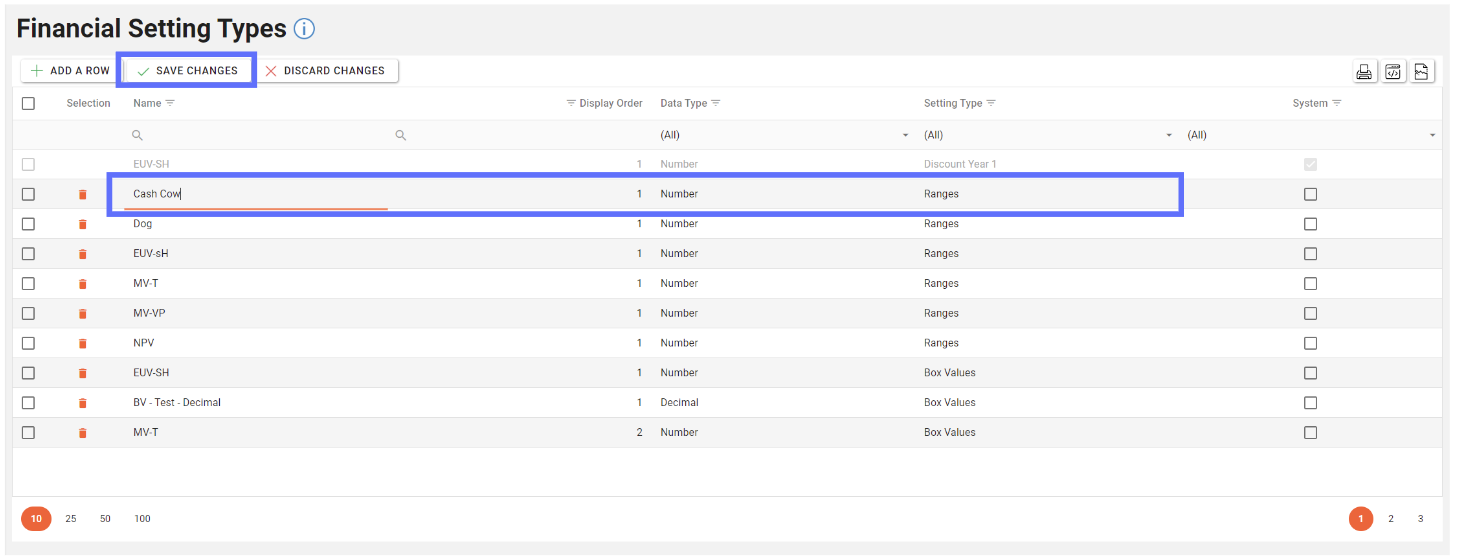Go to page 2 of the grid
This screenshot has width=1457, height=559.
coord(1390,519)
